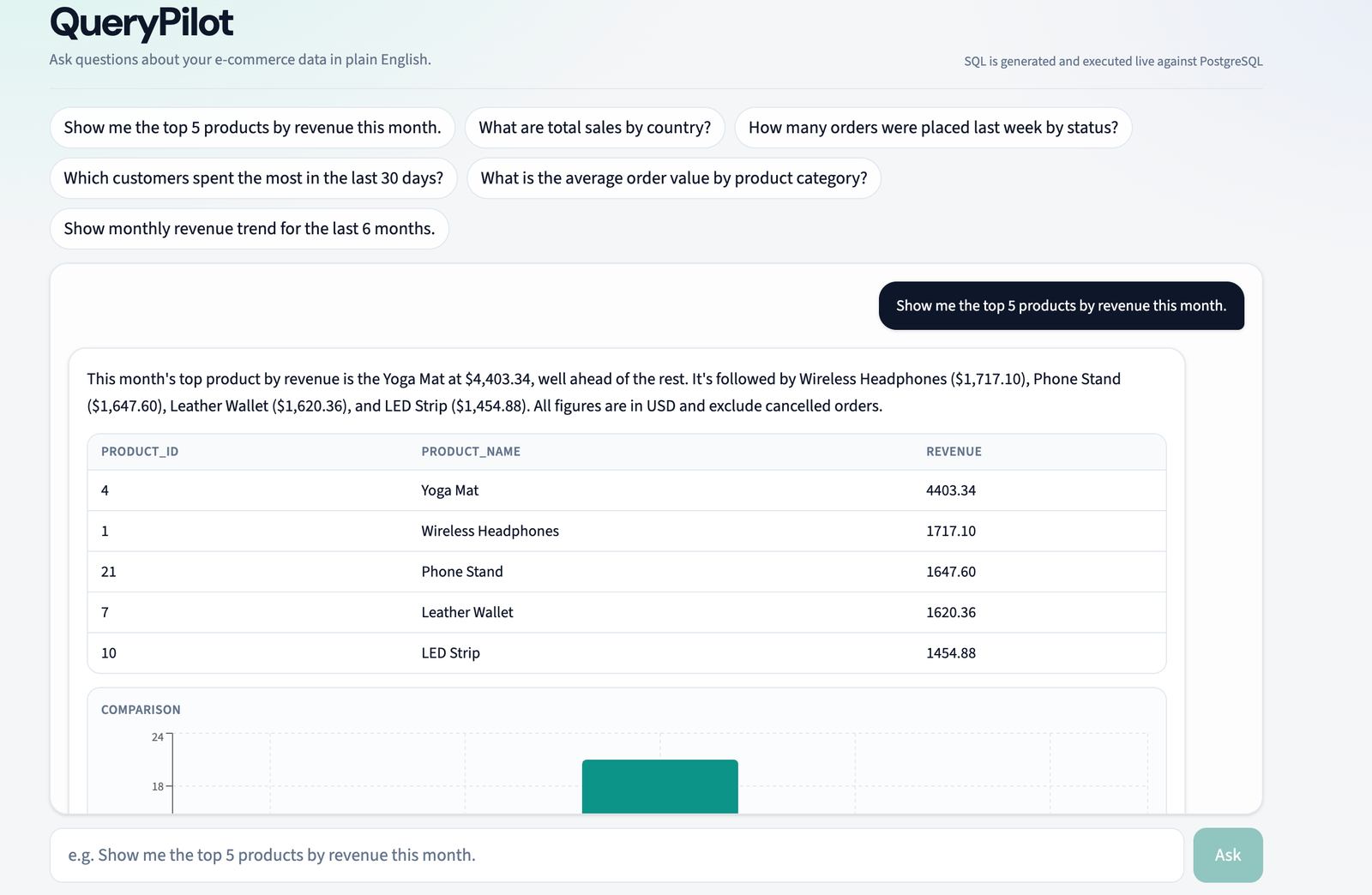Click the REVENUE column header
Viewport: 1372px width, 895px height.
pyautogui.click(x=954, y=452)
